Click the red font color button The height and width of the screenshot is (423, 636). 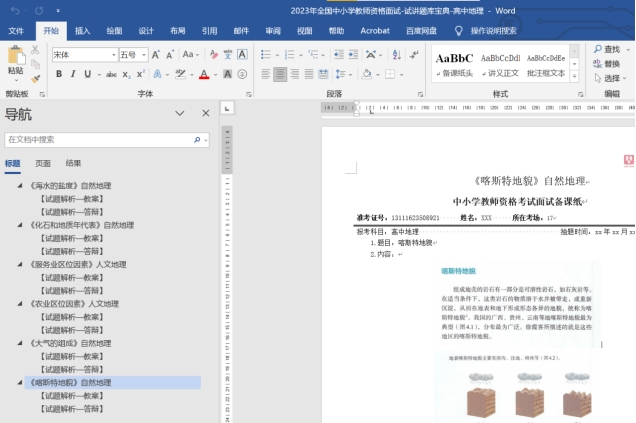tap(203, 74)
